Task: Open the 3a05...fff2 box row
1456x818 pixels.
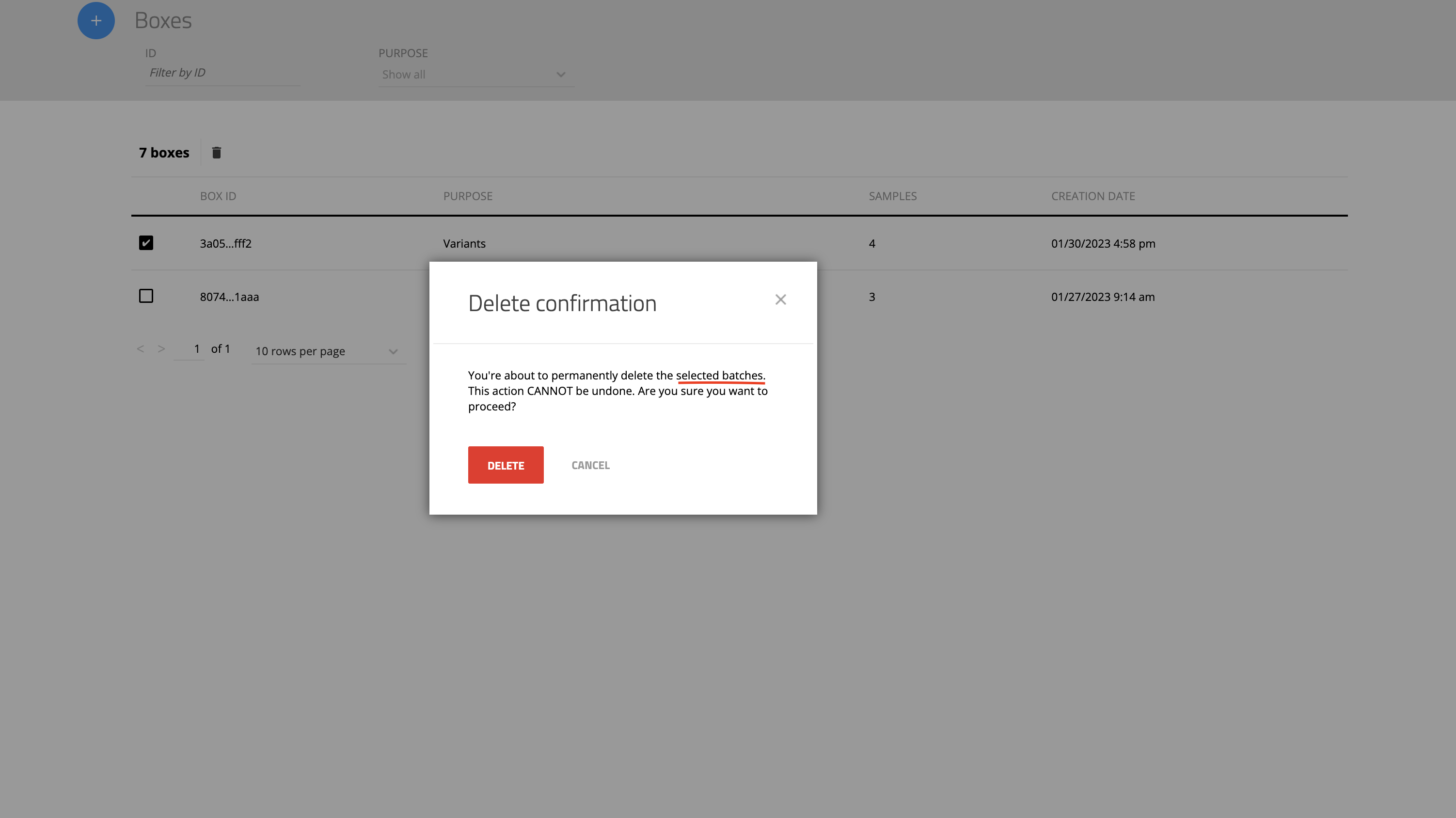Action: [x=225, y=244]
